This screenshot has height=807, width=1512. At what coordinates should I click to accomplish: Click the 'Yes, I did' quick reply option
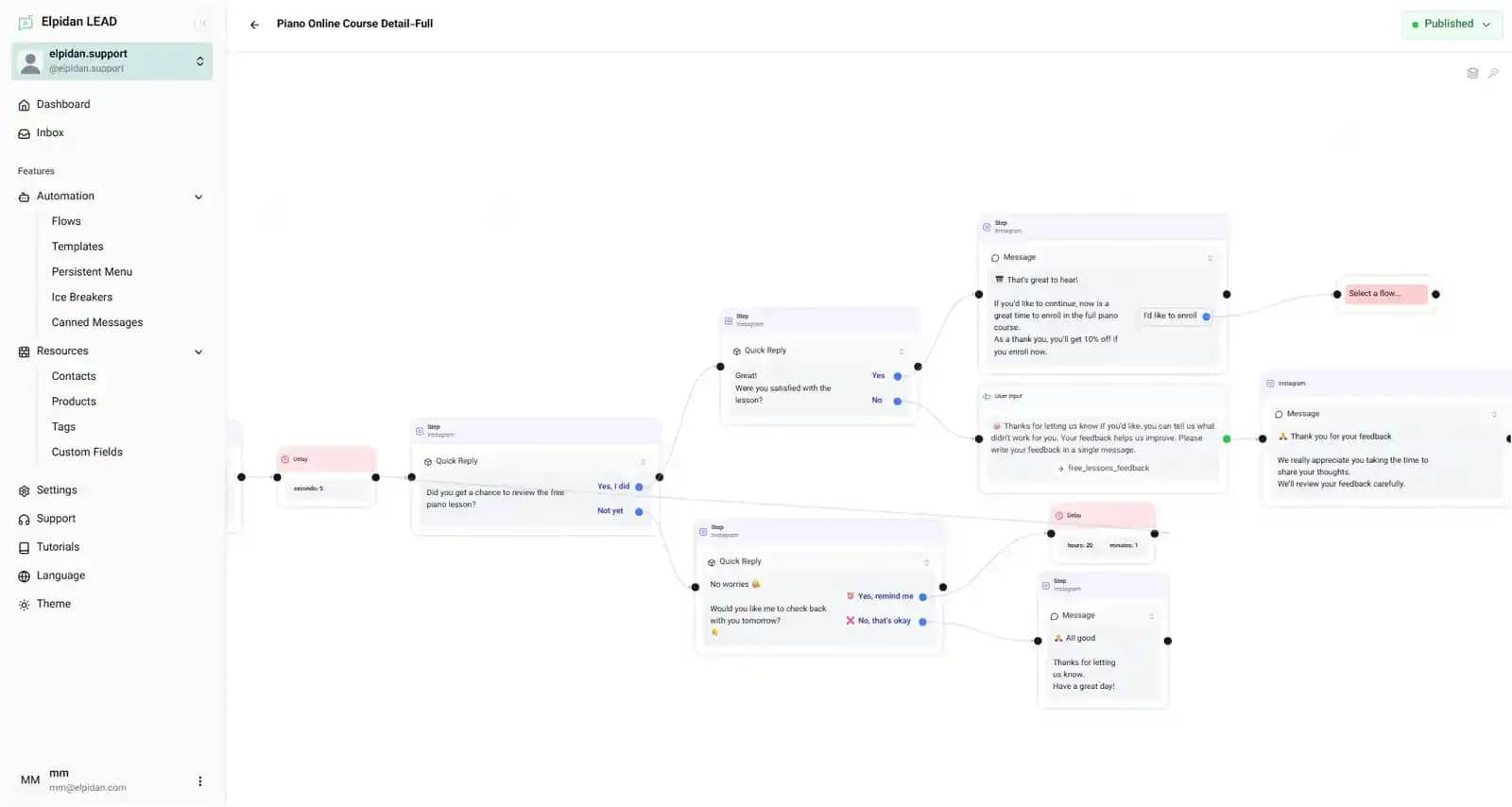(x=613, y=487)
